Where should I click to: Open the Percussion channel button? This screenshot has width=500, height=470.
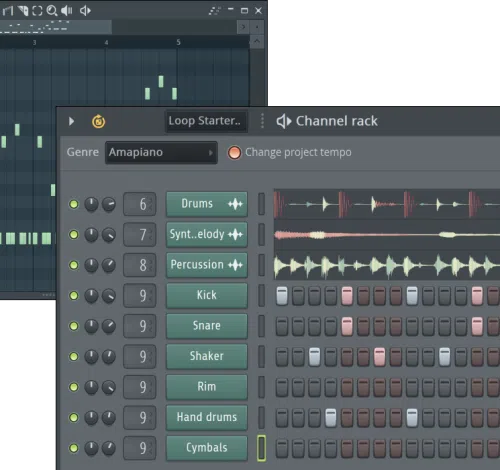[207, 265]
